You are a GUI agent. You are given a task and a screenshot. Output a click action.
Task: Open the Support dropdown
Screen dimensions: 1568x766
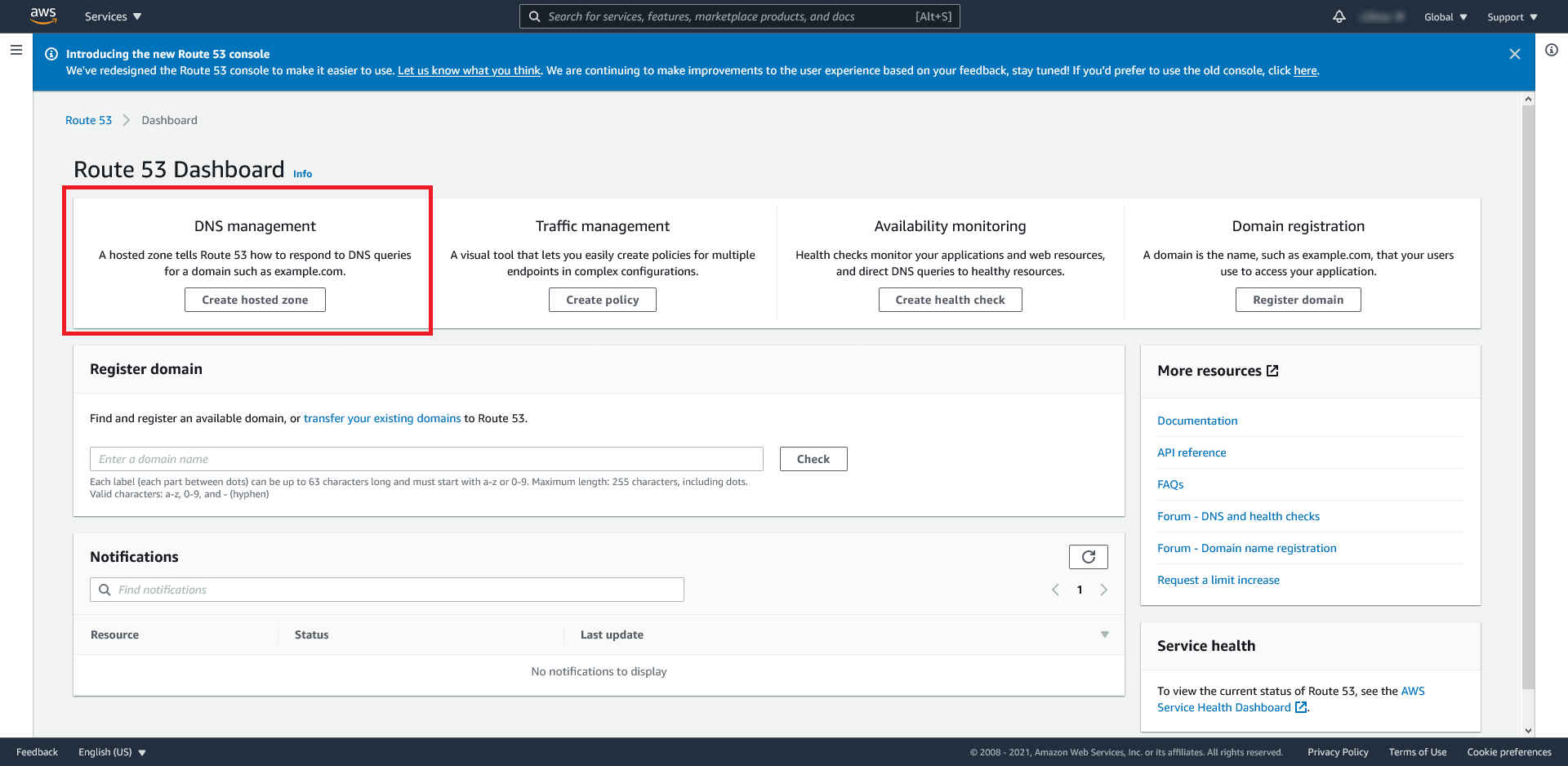(1512, 17)
